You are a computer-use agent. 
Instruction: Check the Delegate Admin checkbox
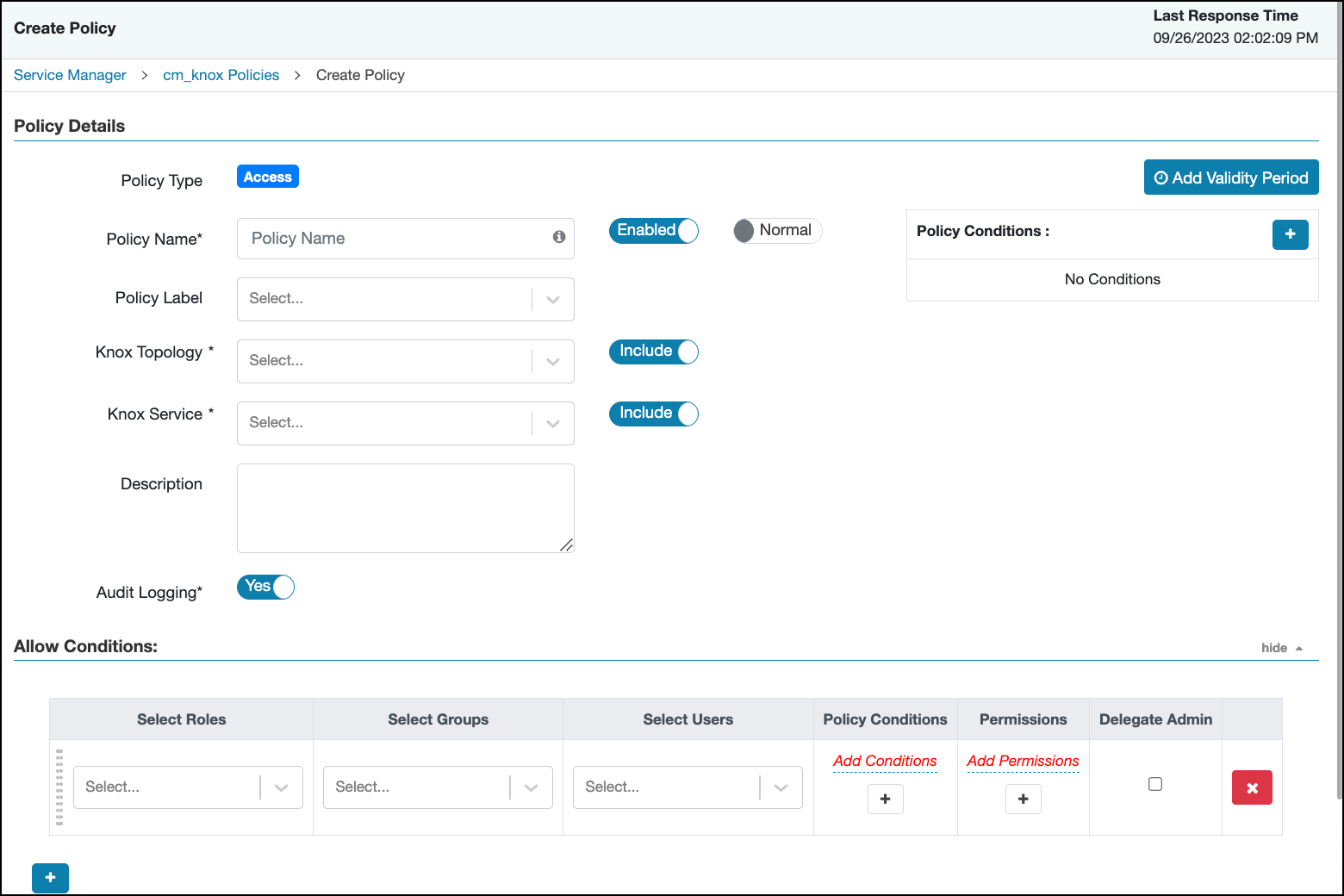click(1155, 784)
